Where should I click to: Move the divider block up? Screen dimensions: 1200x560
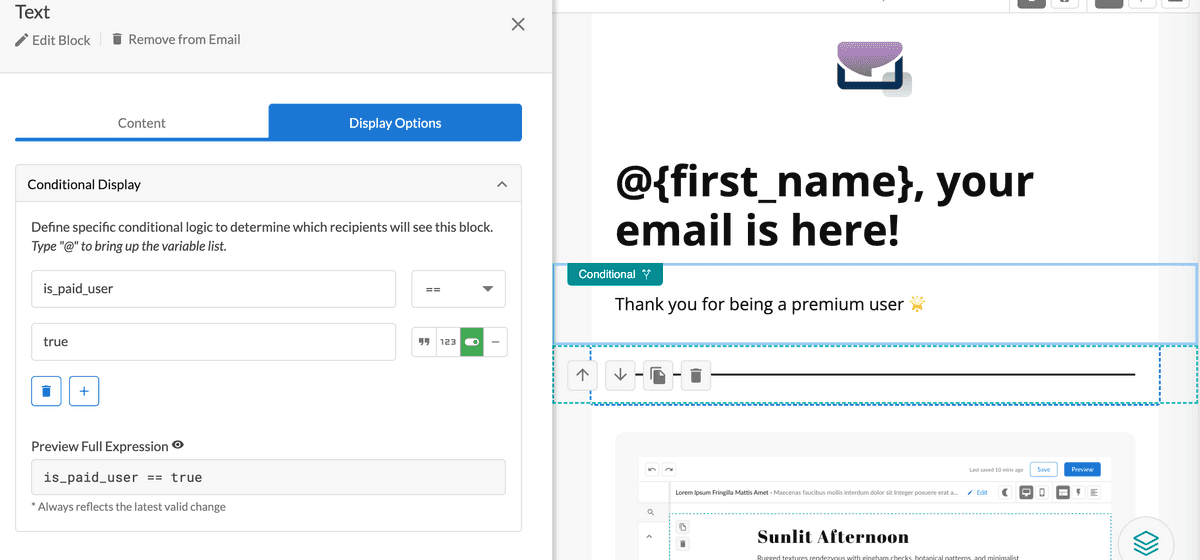[582, 375]
